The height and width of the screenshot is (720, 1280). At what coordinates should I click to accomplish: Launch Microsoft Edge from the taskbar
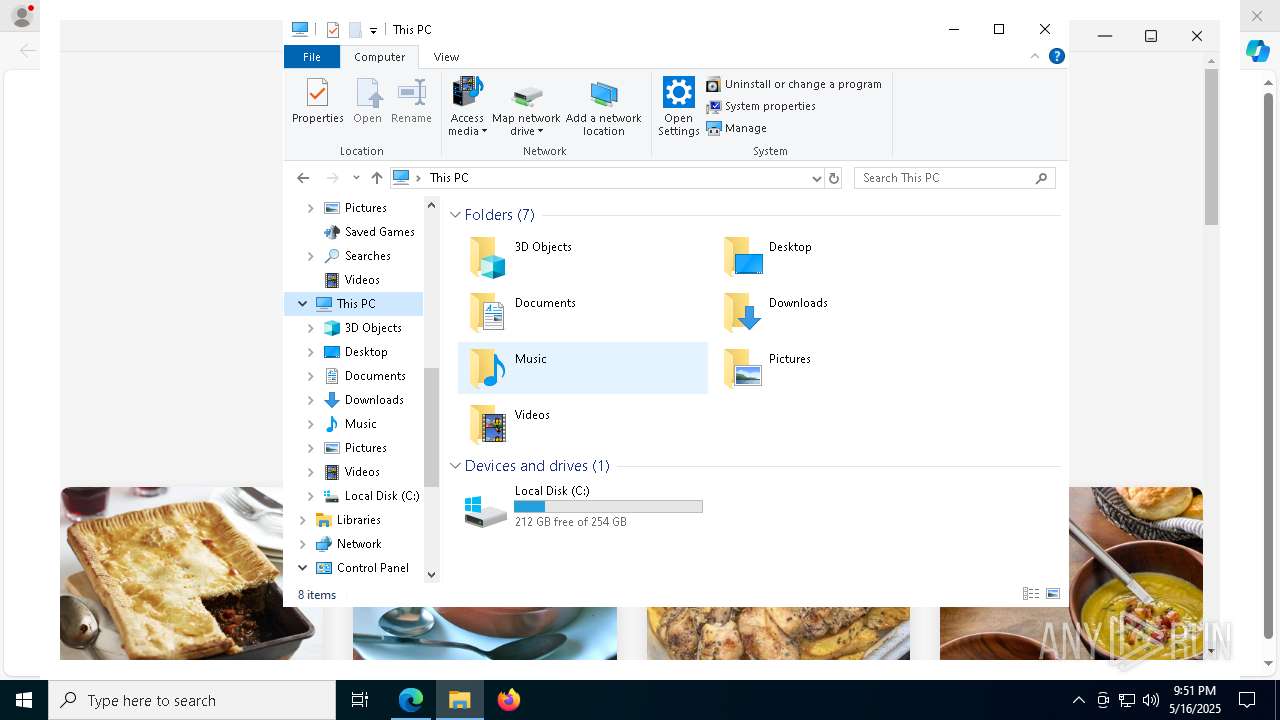[411, 700]
